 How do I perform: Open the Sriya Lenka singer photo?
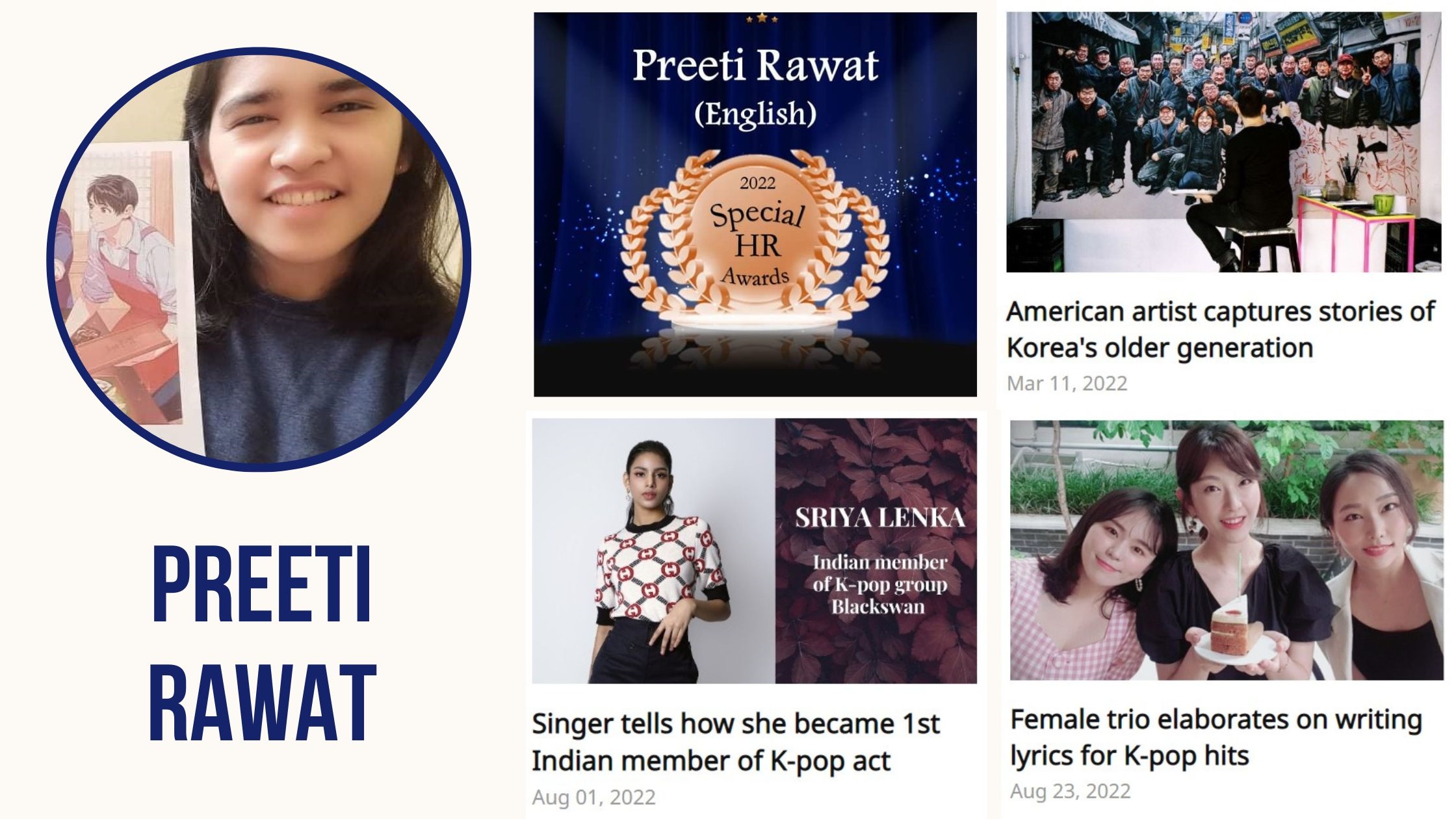(x=653, y=551)
